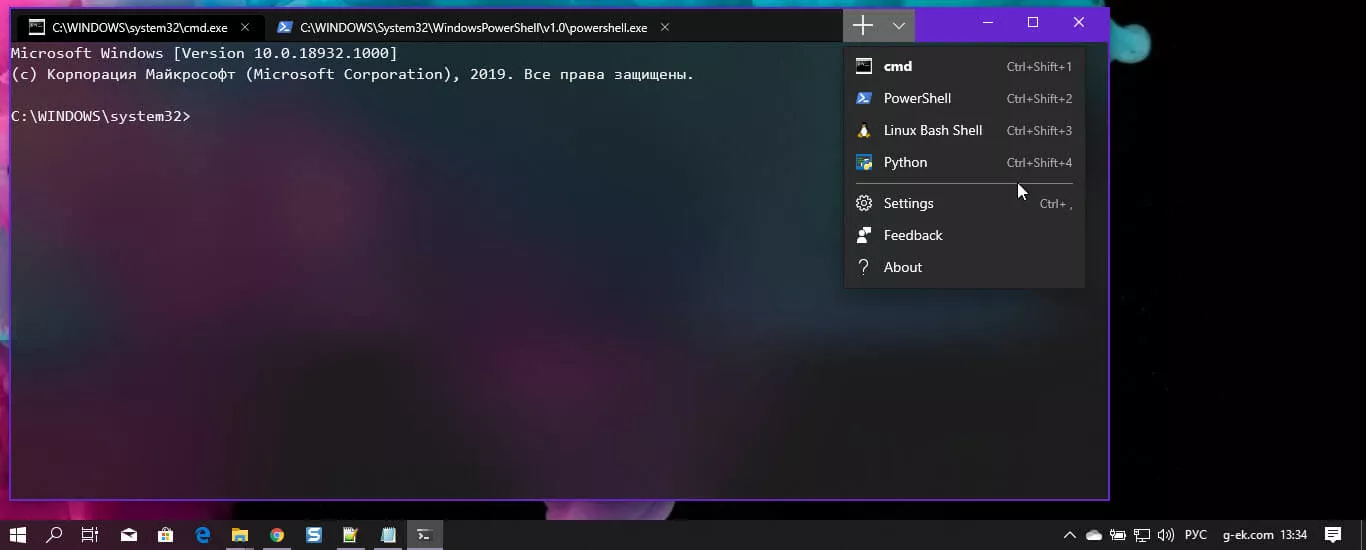Close the cmd.exe tab
The height and width of the screenshot is (550, 1366).
pos(245,28)
